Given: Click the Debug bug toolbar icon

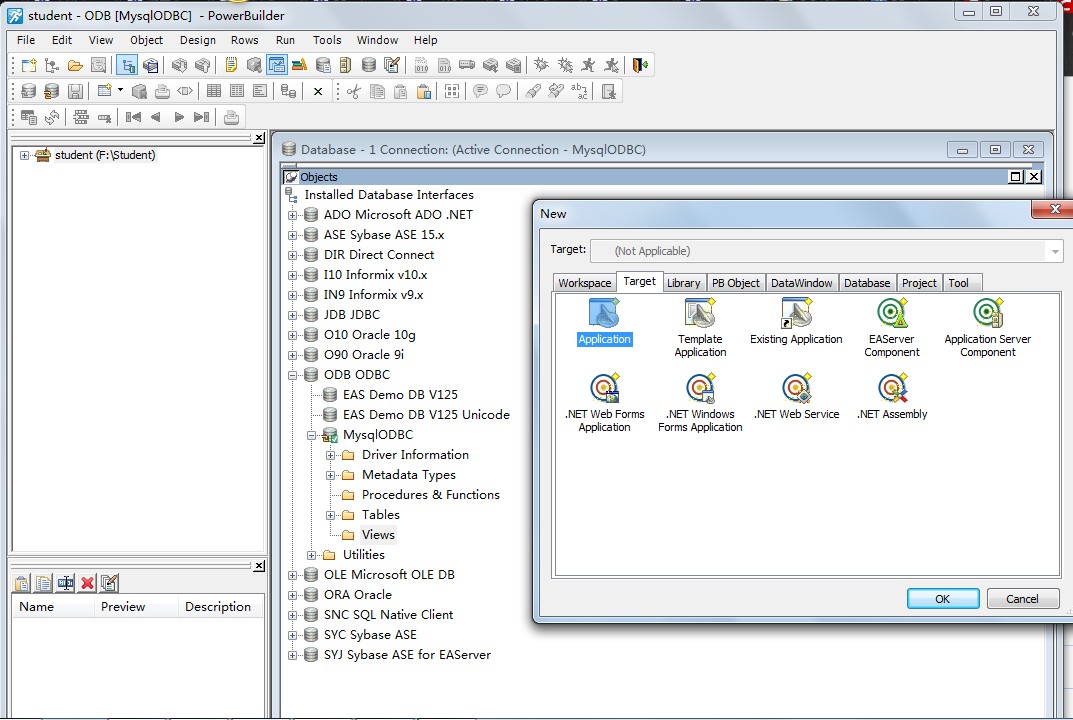Looking at the screenshot, I should 541,65.
